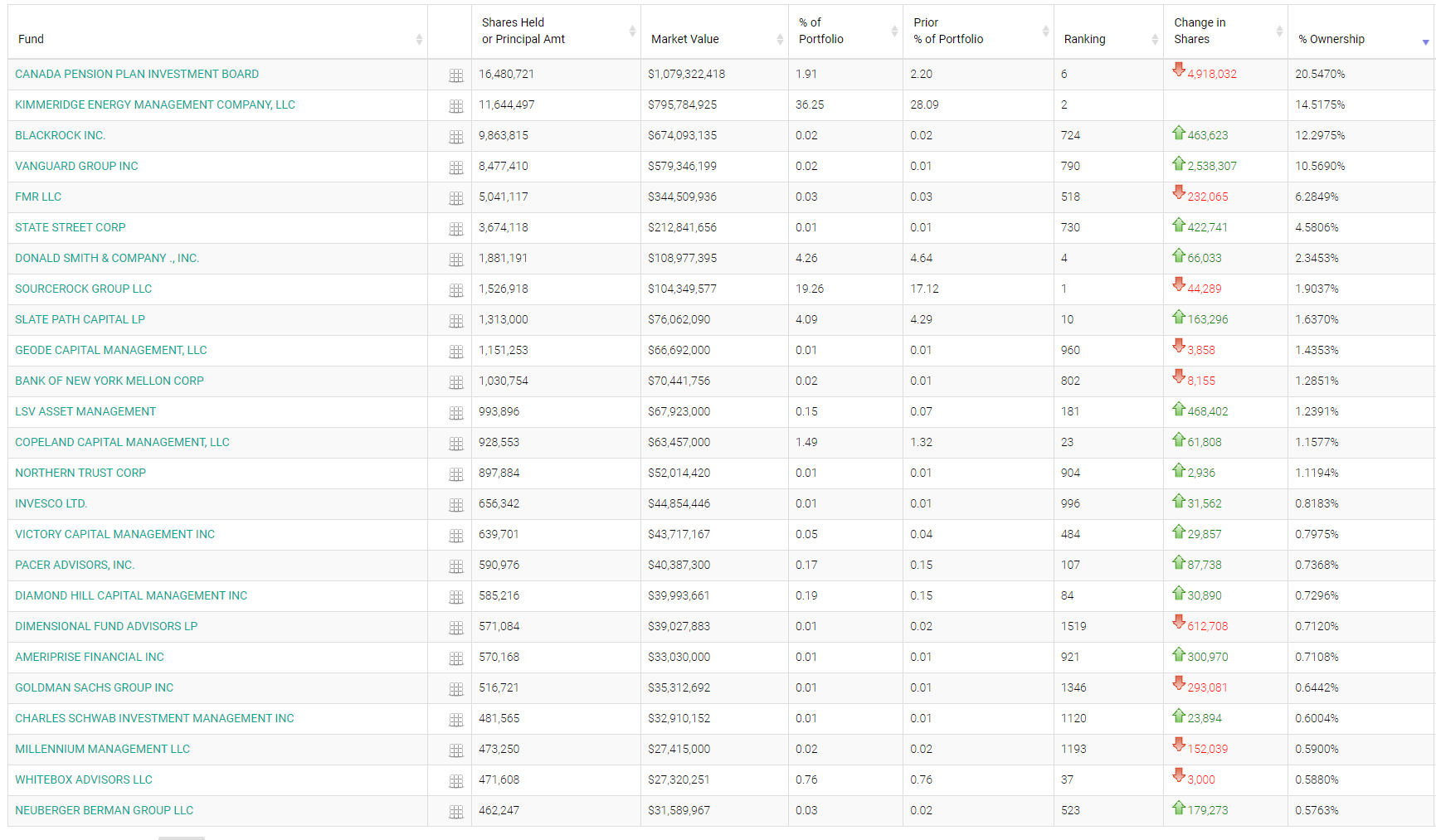1436x840 pixels.
Task: Open DIMENSIONAL FUND ADVISORS LP link
Action: [x=106, y=626]
